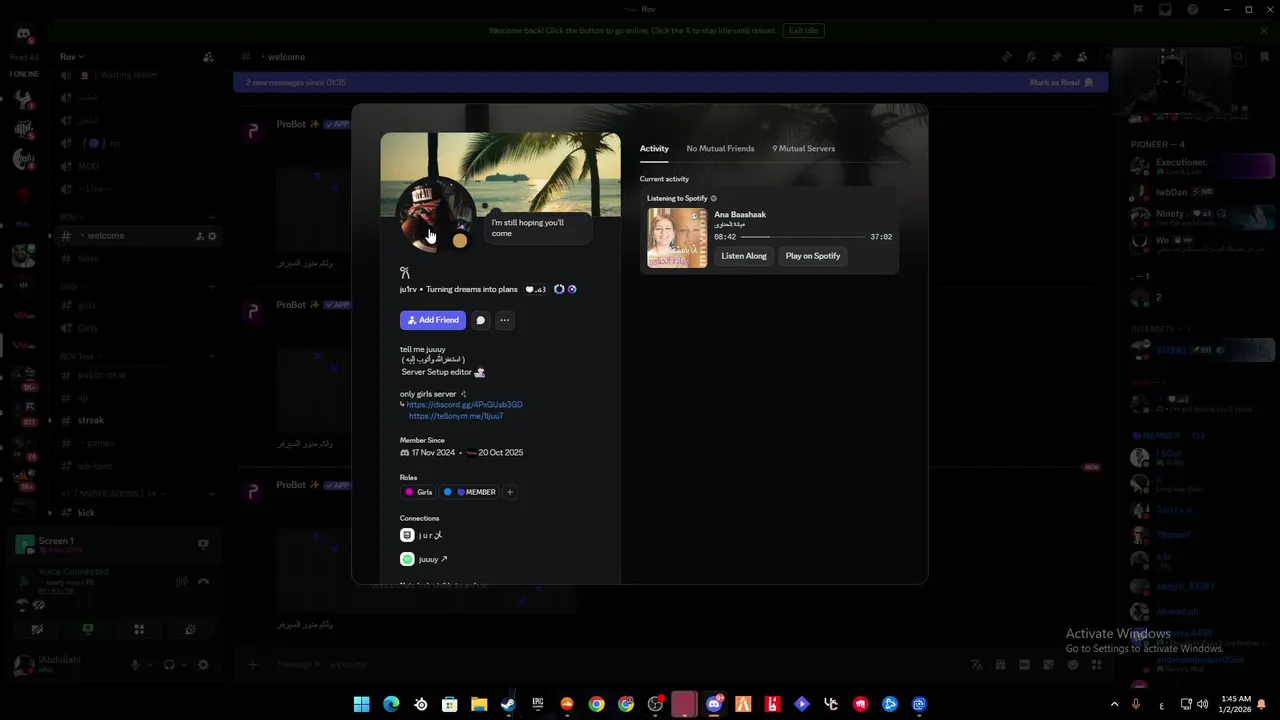Open the tellonym.me link in bio
This screenshot has height=720, width=1280.
[x=456, y=416]
